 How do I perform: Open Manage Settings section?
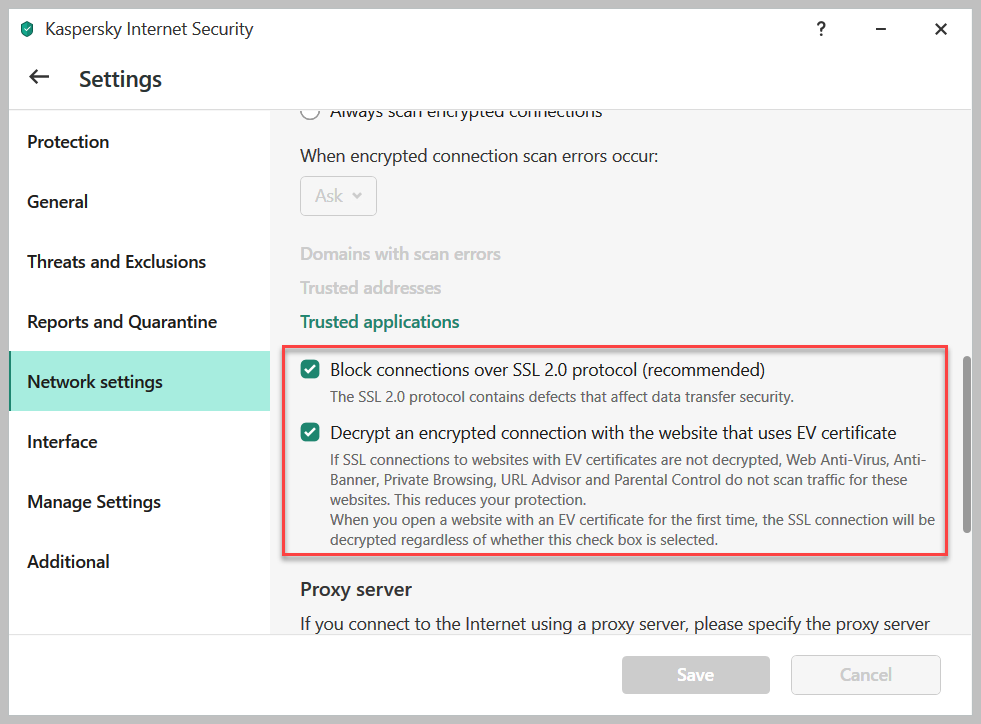tap(94, 502)
